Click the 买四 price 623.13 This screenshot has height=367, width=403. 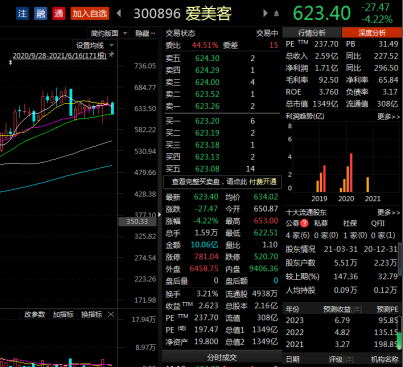click(x=207, y=157)
